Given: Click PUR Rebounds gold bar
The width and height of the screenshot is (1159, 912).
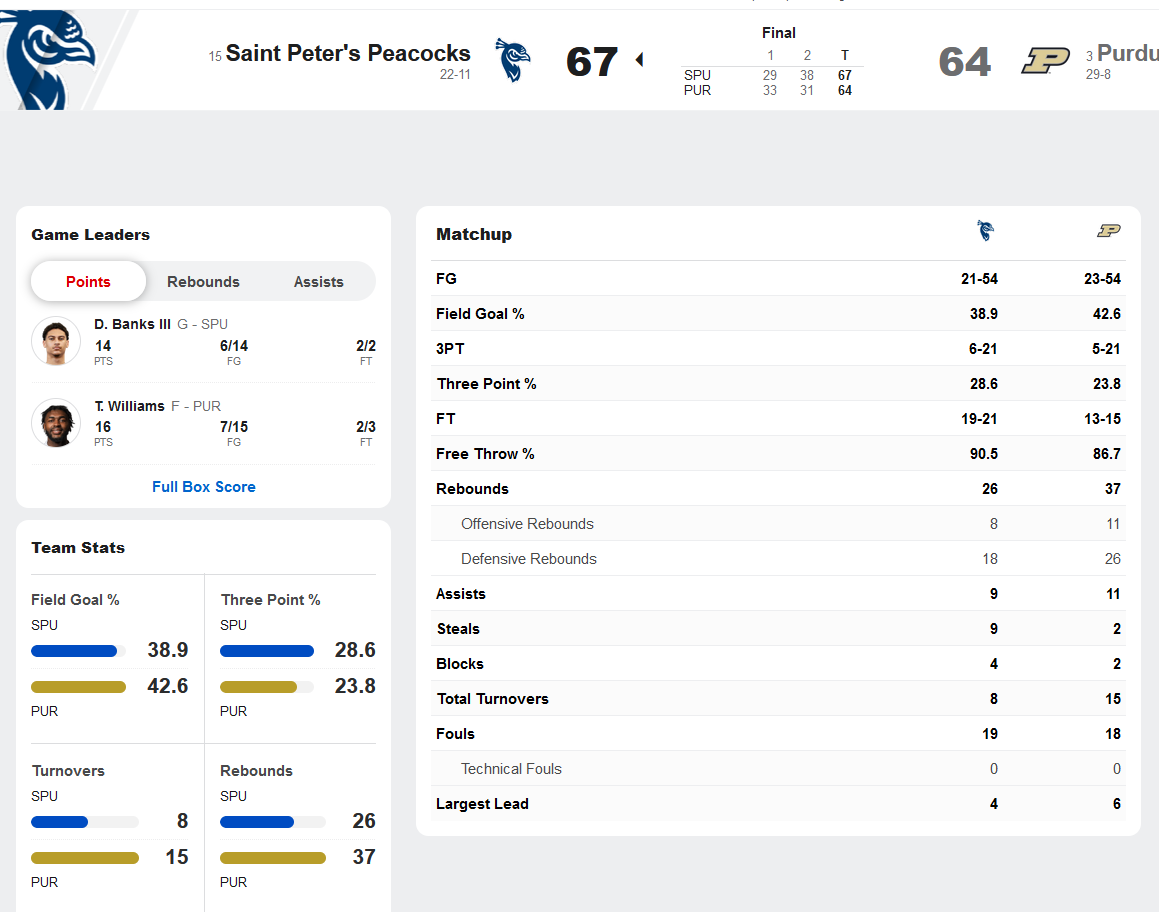Looking at the screenshot, I should point(272,858).
